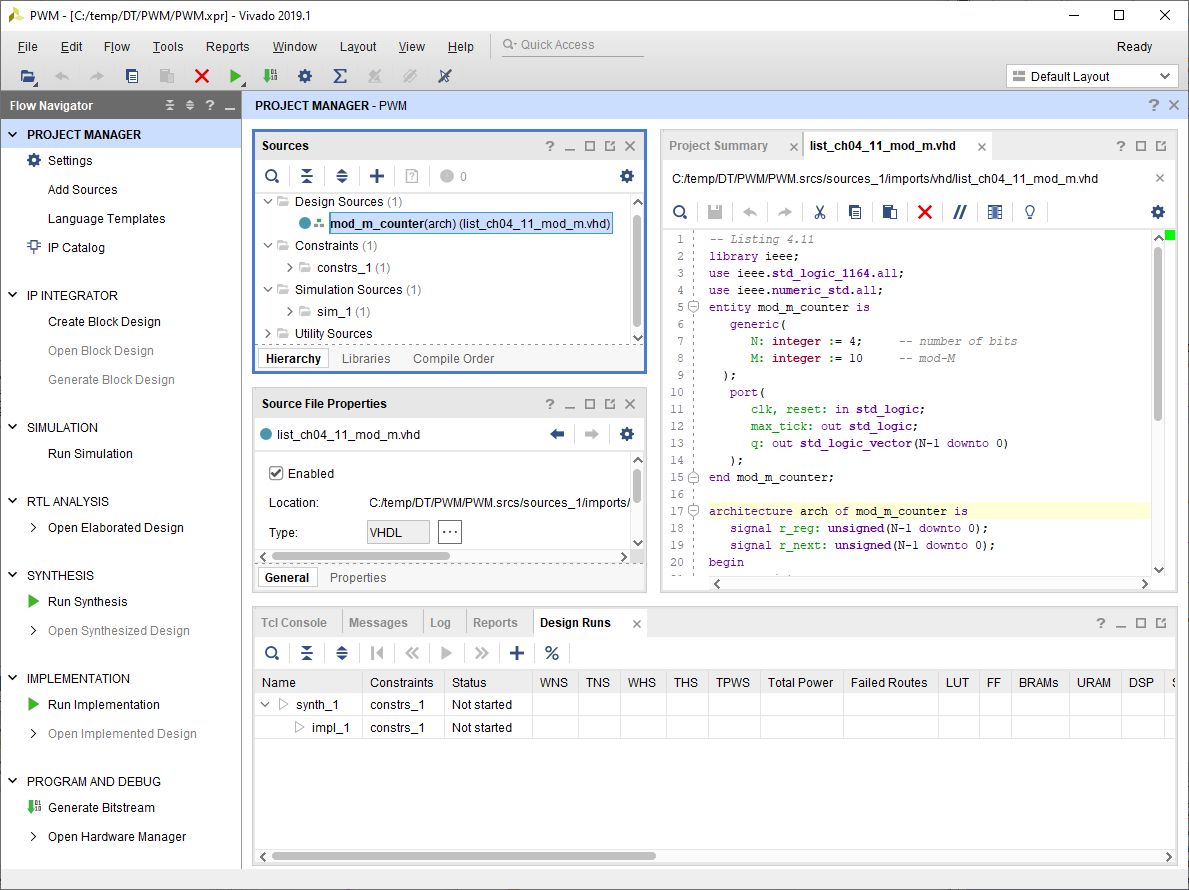The image size is (1189, 890).
Task: Click the scissors Cut icon in editor
Action: (x=819, y=212)
